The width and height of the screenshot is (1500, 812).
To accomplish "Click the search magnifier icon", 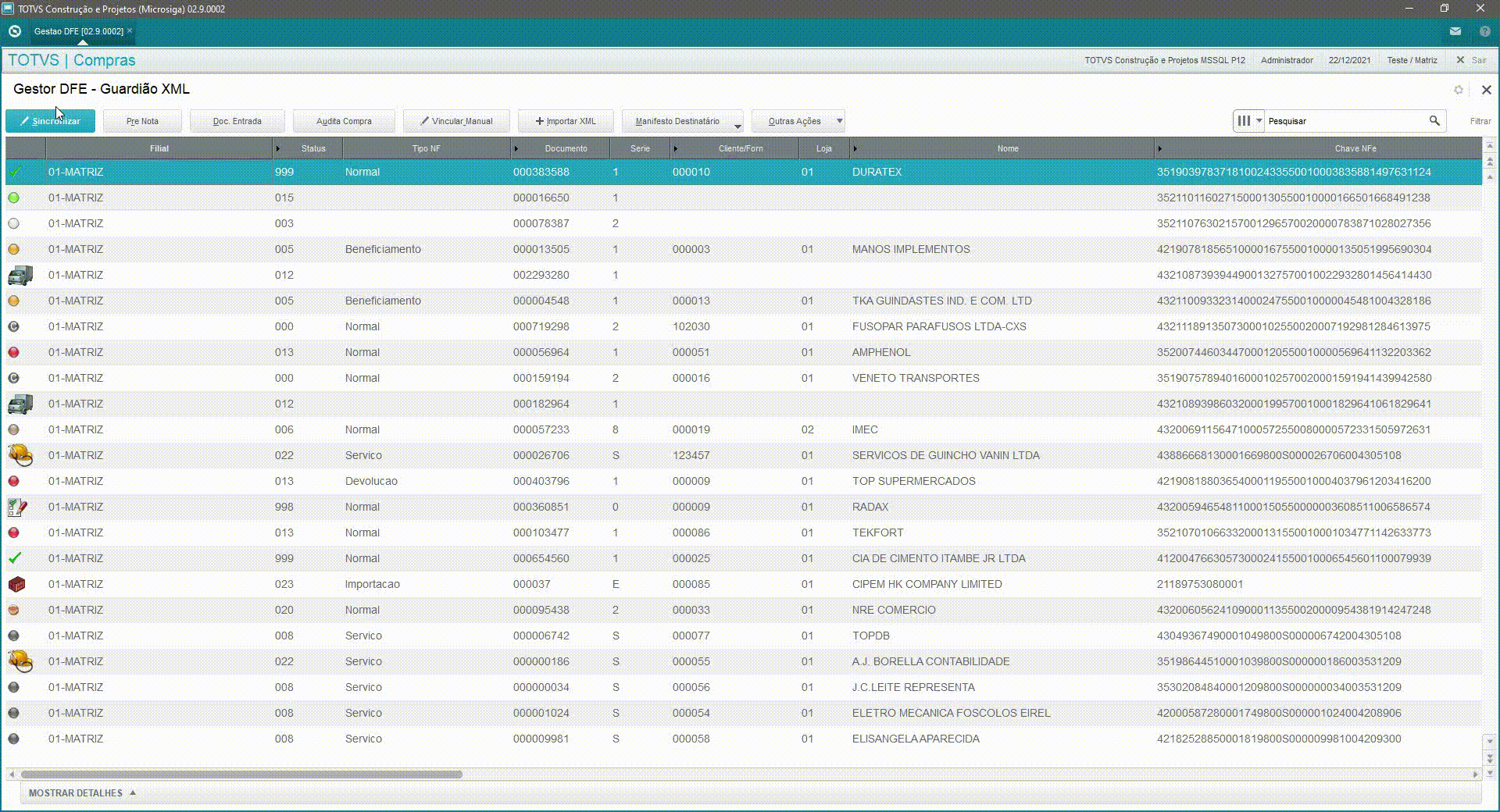I will pos(1434,121).
